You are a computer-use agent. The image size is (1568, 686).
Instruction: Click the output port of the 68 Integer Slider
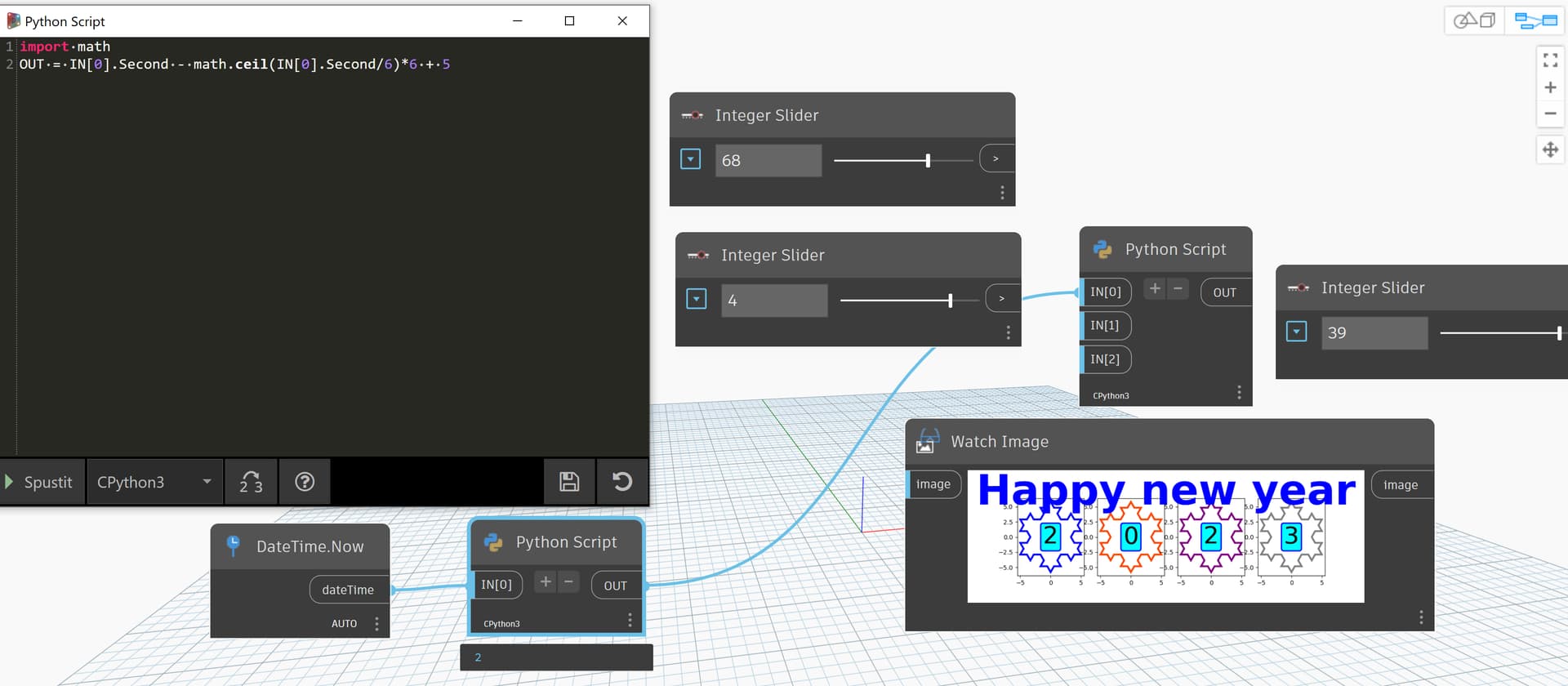click(996, 158)
